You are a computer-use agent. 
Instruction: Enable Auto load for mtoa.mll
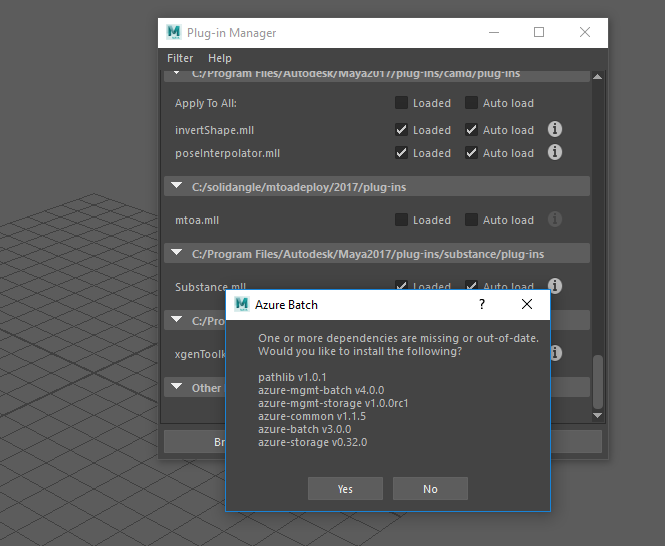(471, 220)
